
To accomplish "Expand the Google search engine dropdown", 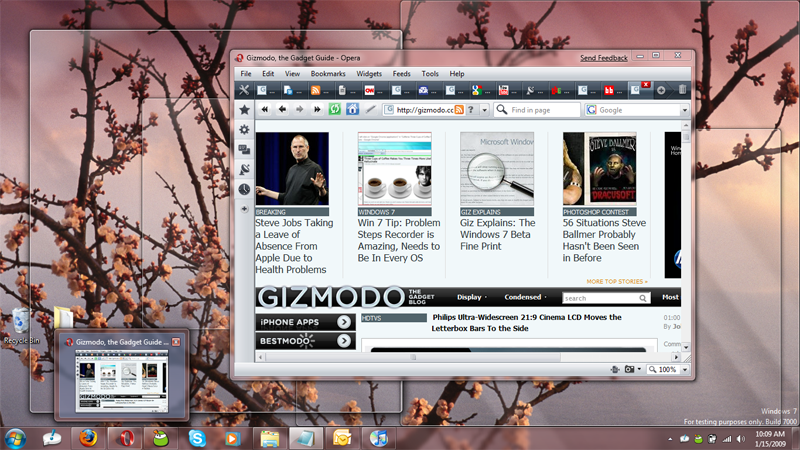I will 685,110.
